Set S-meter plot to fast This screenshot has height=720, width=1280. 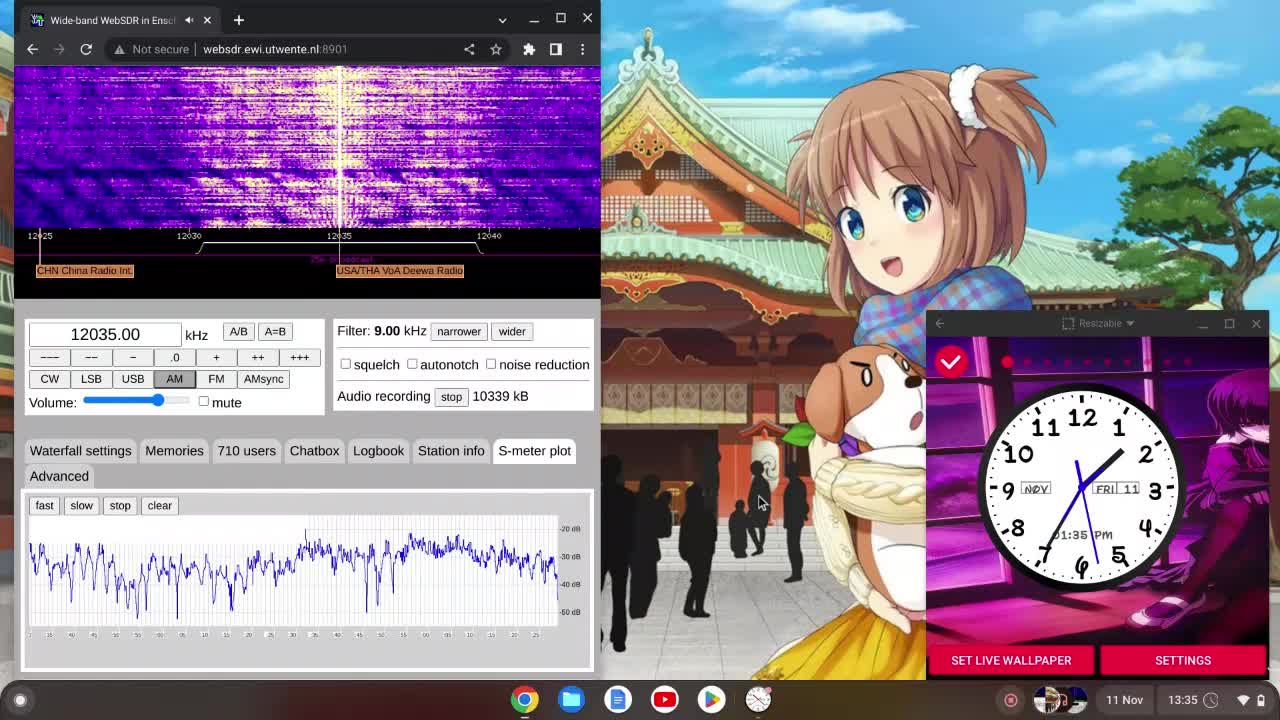(45, 505)
